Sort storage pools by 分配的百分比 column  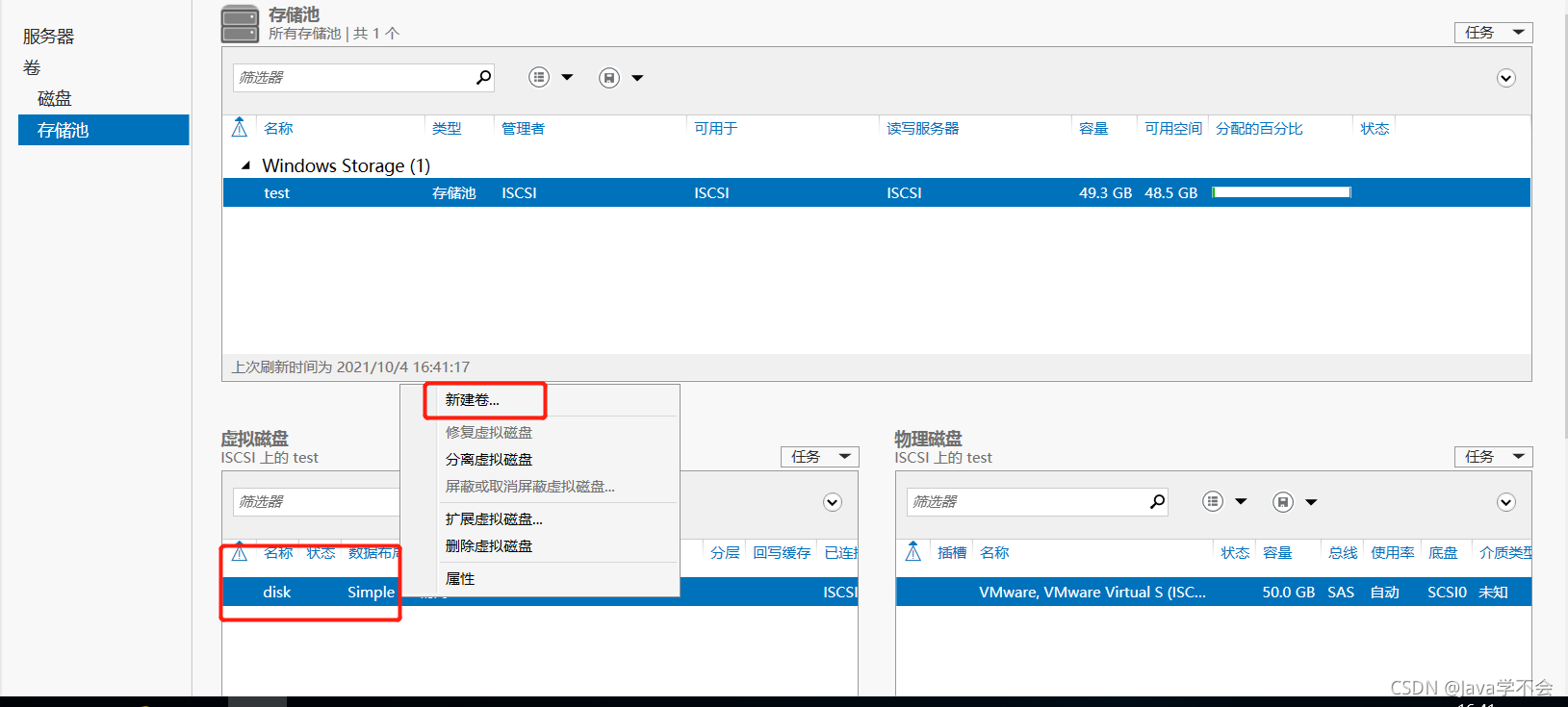coord(1259,128)
